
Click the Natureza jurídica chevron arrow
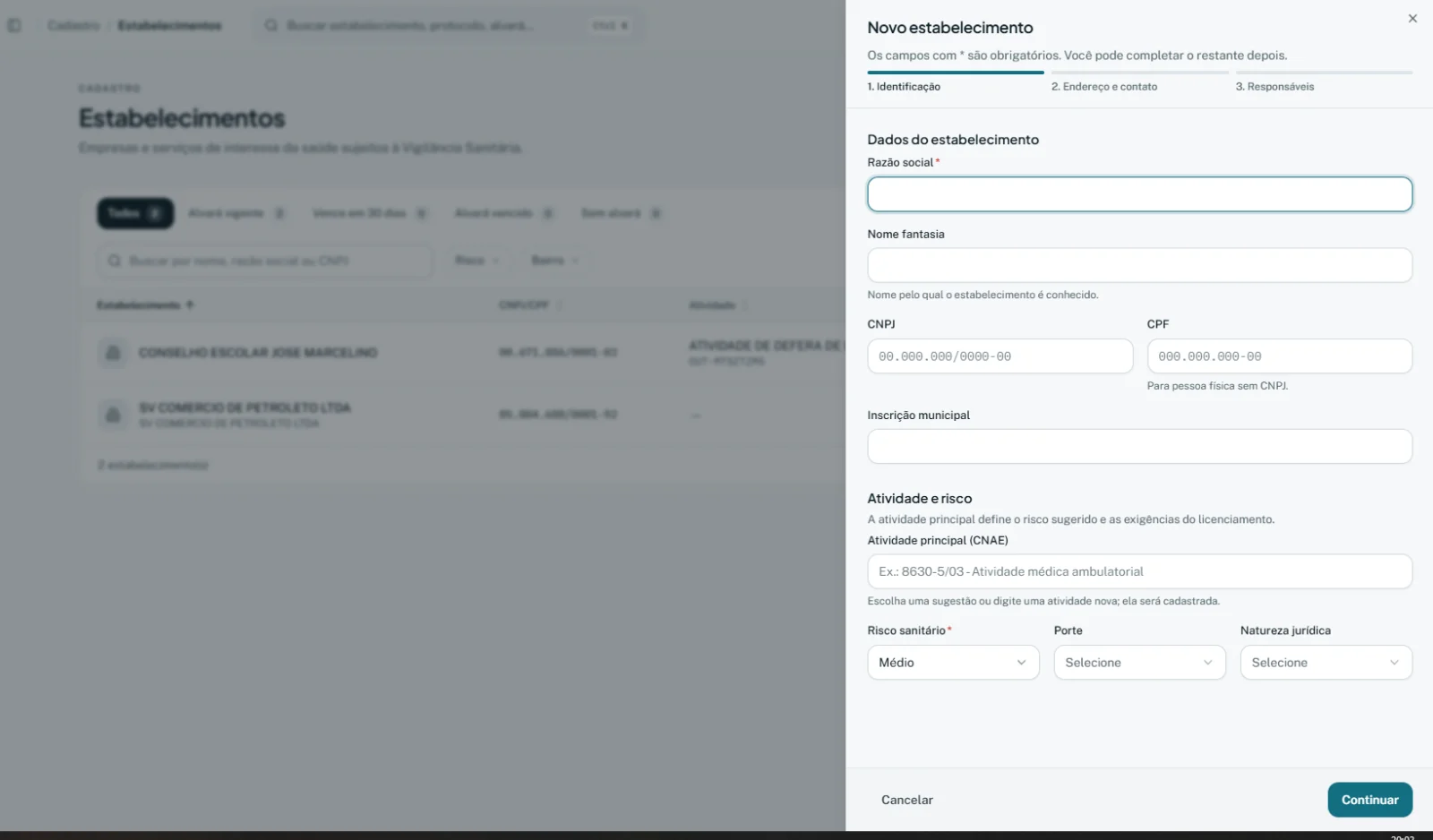point(1394,663)
